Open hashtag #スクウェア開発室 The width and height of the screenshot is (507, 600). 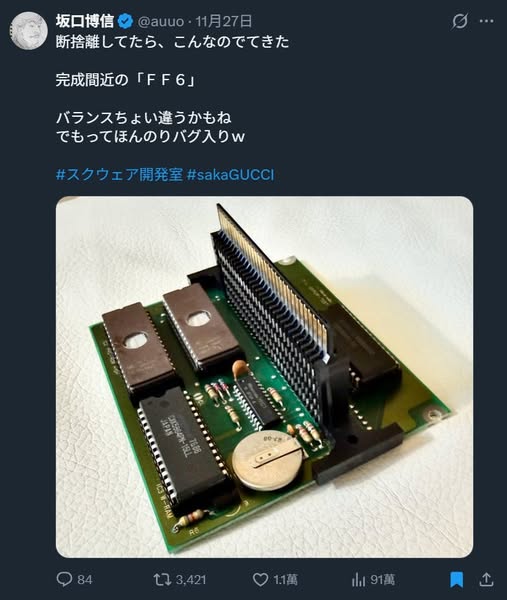(119, 174)
